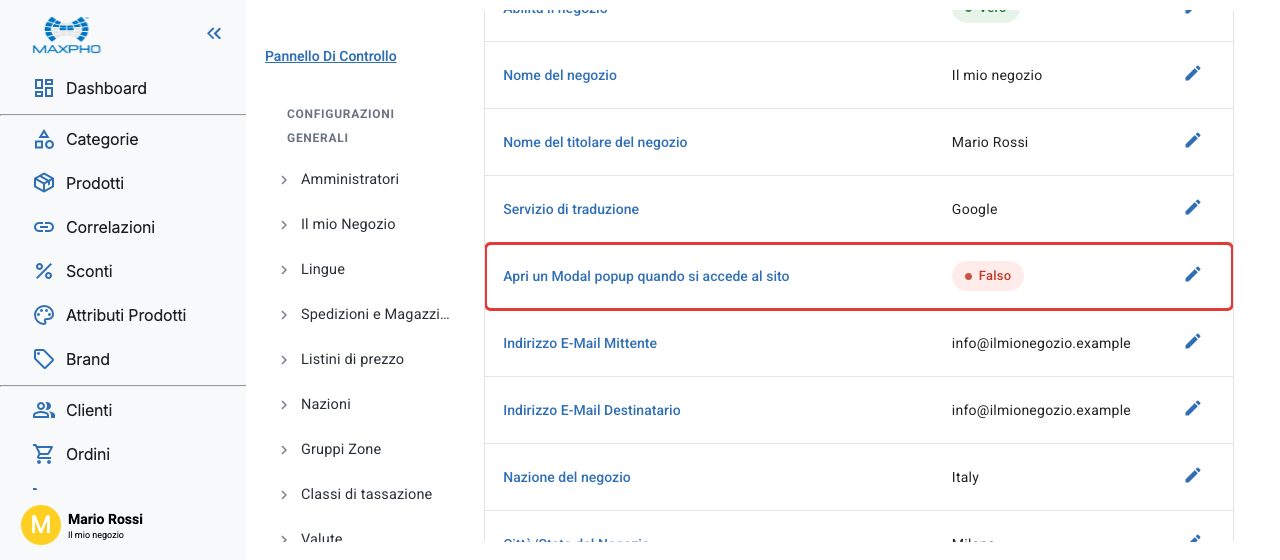Click the Clienti people icon
The image size is (1280, 560).
pos(44,410)
